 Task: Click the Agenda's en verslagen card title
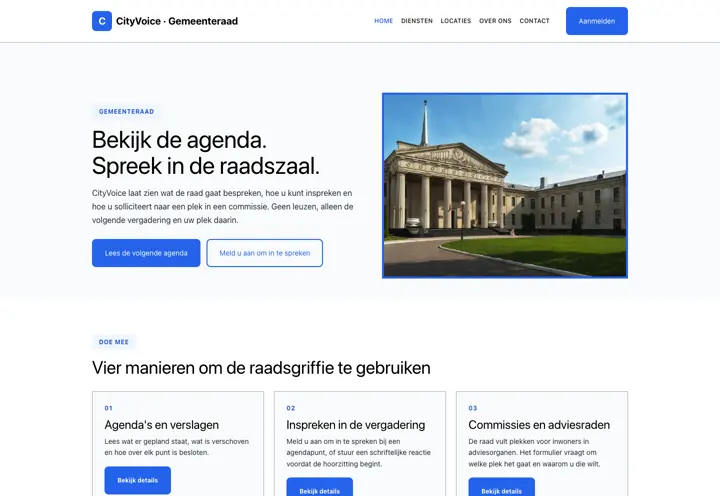pyautogui.click(x=162, y=425)
